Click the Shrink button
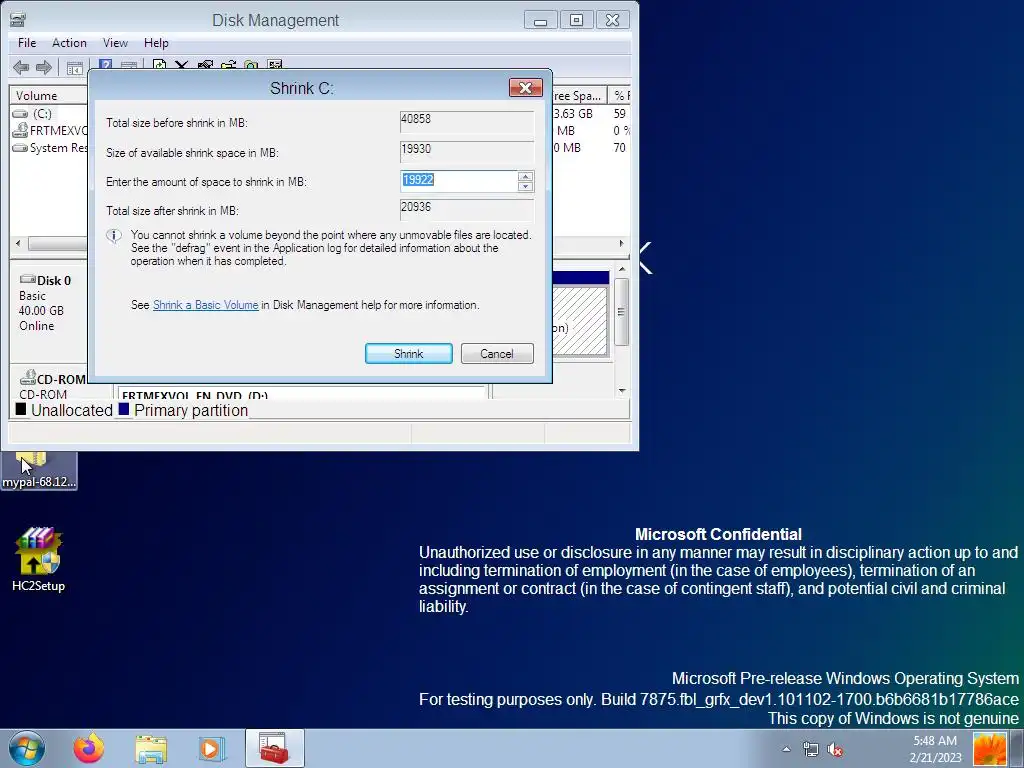The height and width of the screenshot is (768, 1024). click(409, 353)
